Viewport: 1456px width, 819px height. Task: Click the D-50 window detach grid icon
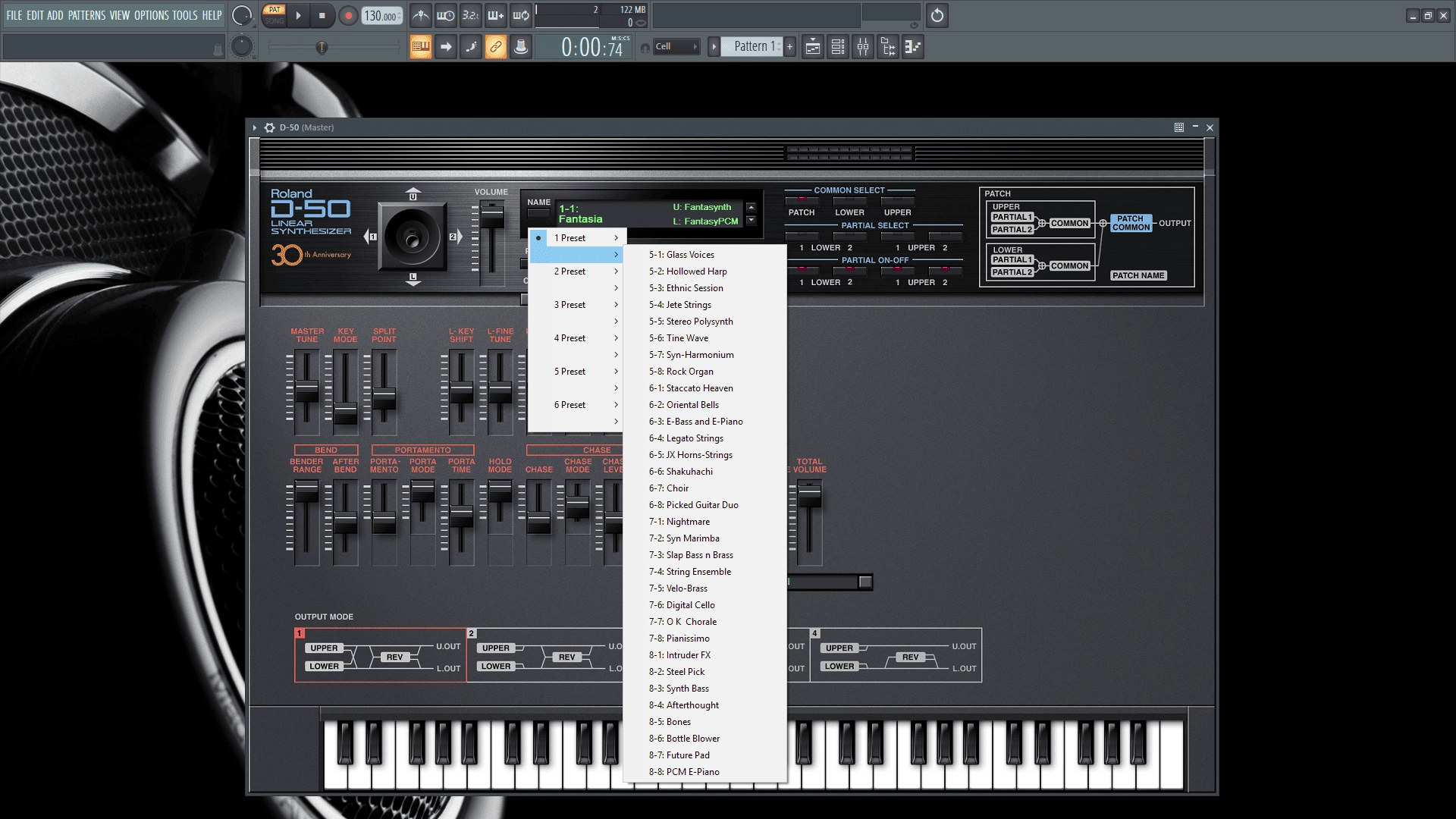pyautogui.click(x=1179, y=127)
